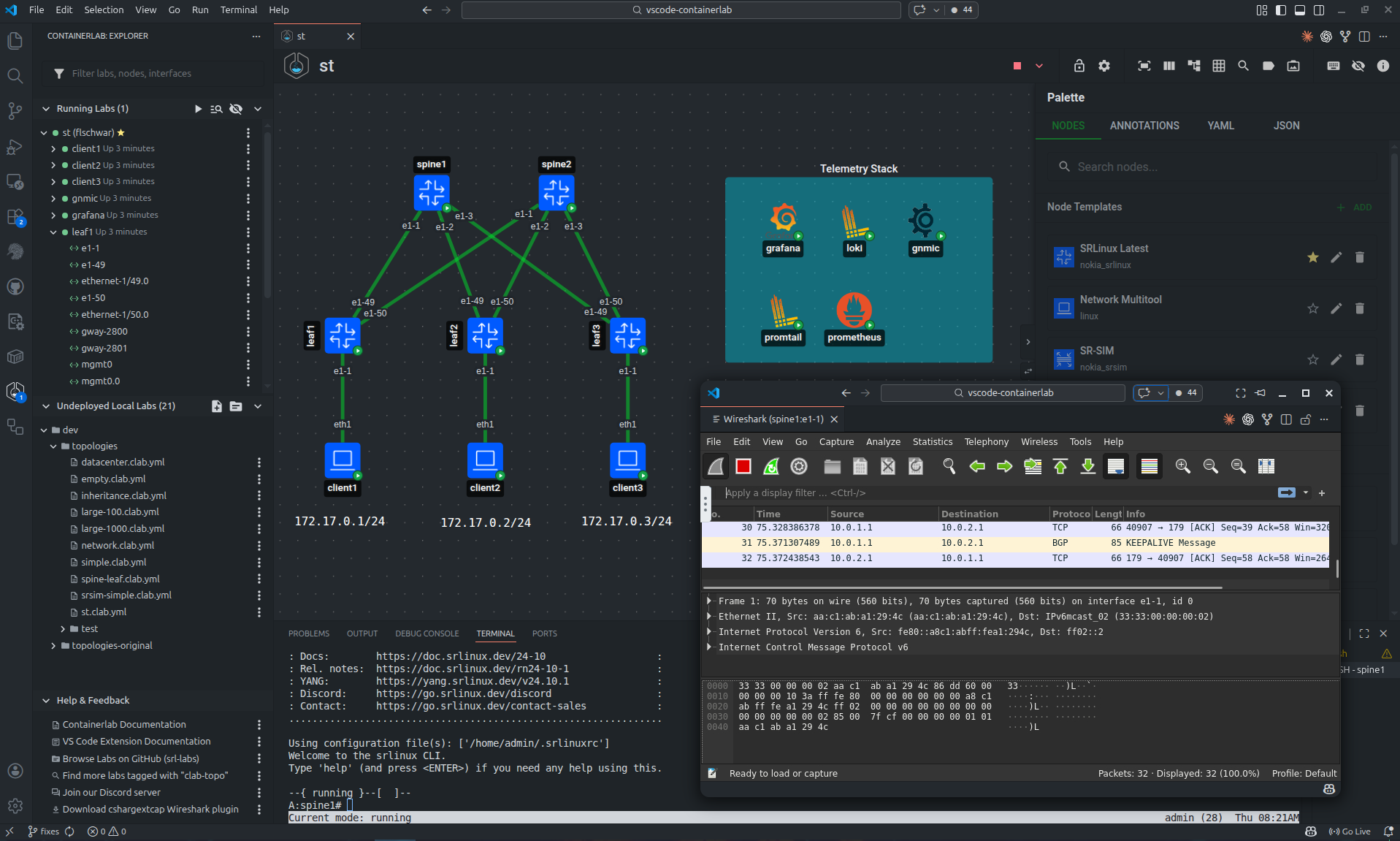Open Wireshark capture options
The height and width of the screenshot is (841, 1400).
point(799,466)
